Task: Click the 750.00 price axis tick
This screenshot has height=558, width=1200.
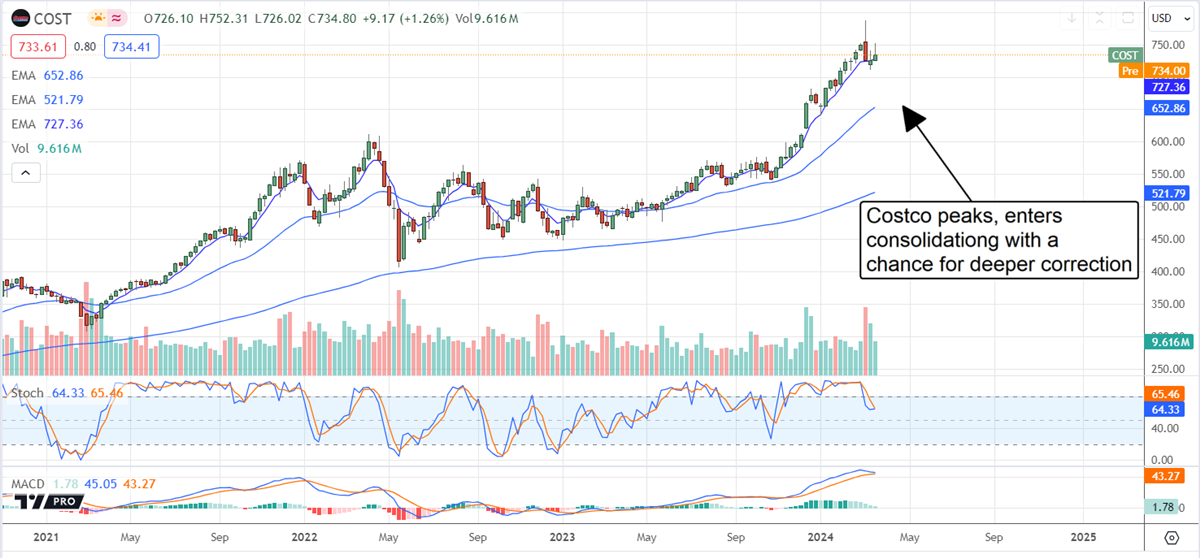Action: pos(1167,45)
